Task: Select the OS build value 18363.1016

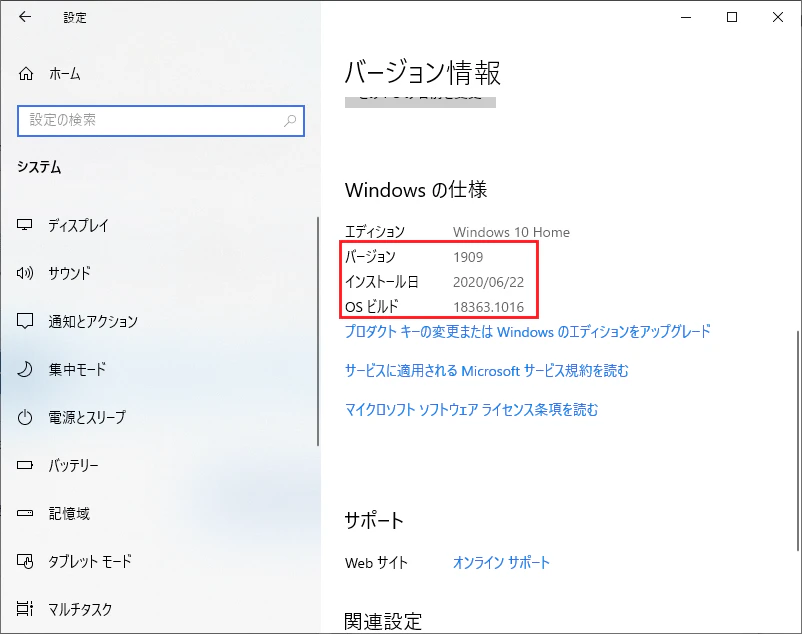Action: tap(488, 307)
